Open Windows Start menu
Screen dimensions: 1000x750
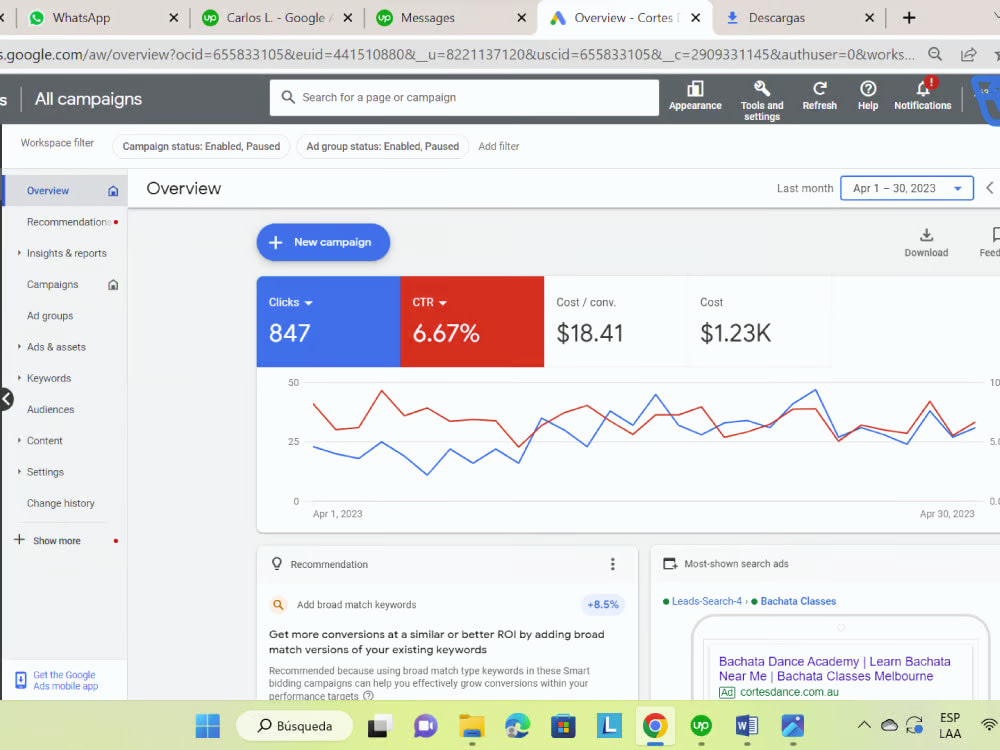pos(207,726)
